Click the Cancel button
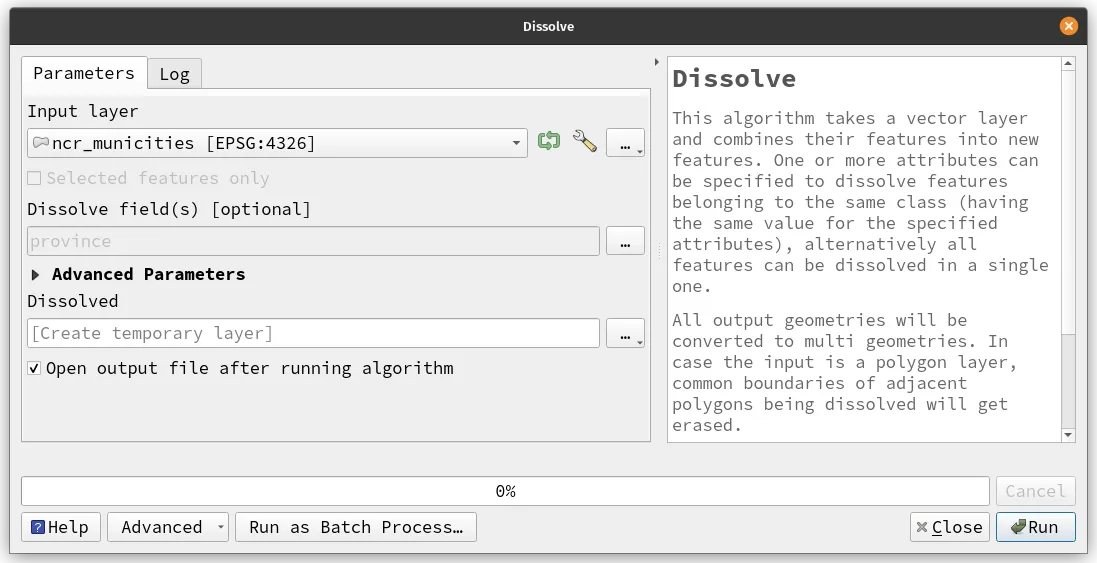 (1035, 491)
